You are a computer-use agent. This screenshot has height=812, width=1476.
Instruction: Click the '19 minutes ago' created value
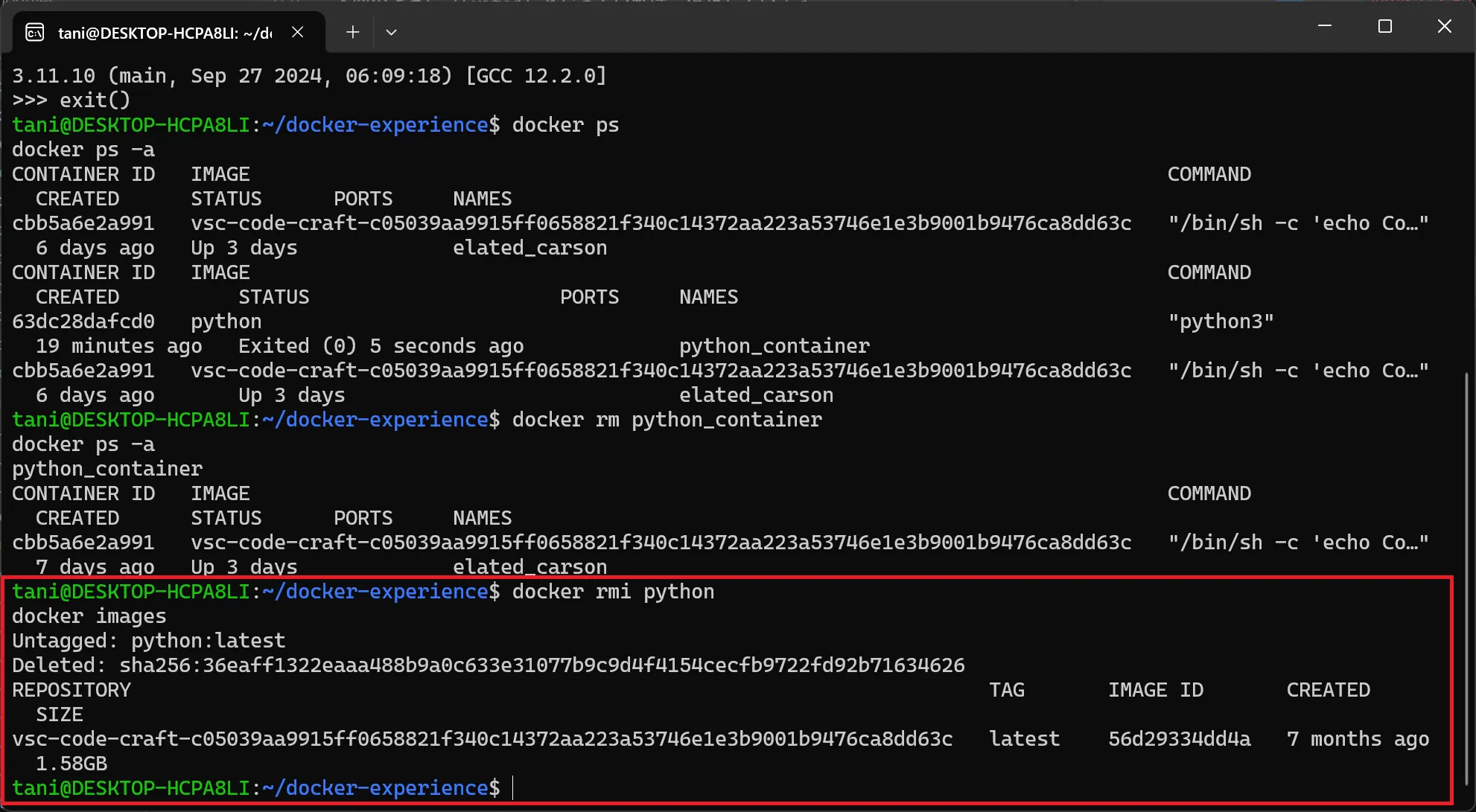point(119,346)
